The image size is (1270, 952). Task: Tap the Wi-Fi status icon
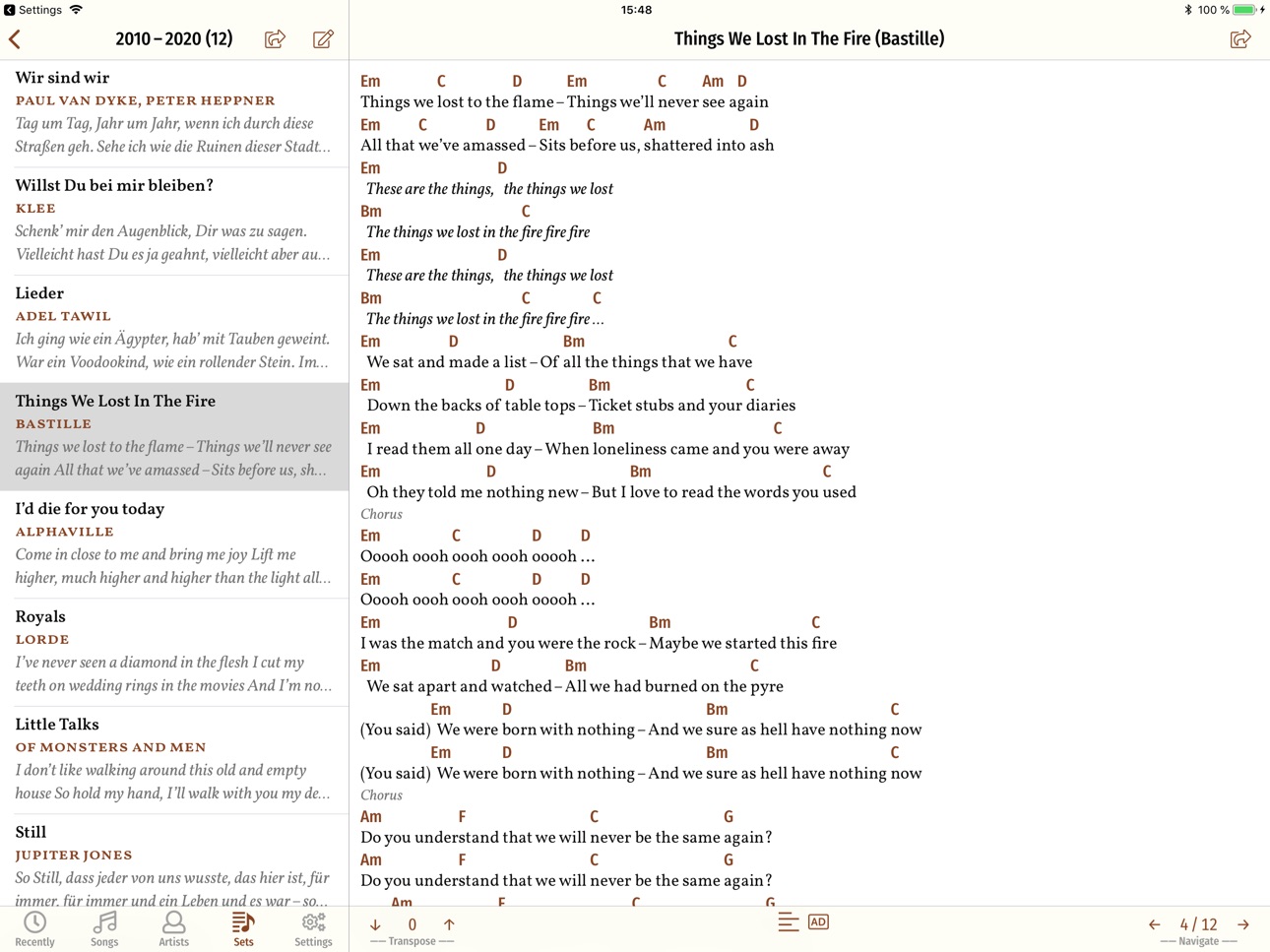[x=76, y=10]
